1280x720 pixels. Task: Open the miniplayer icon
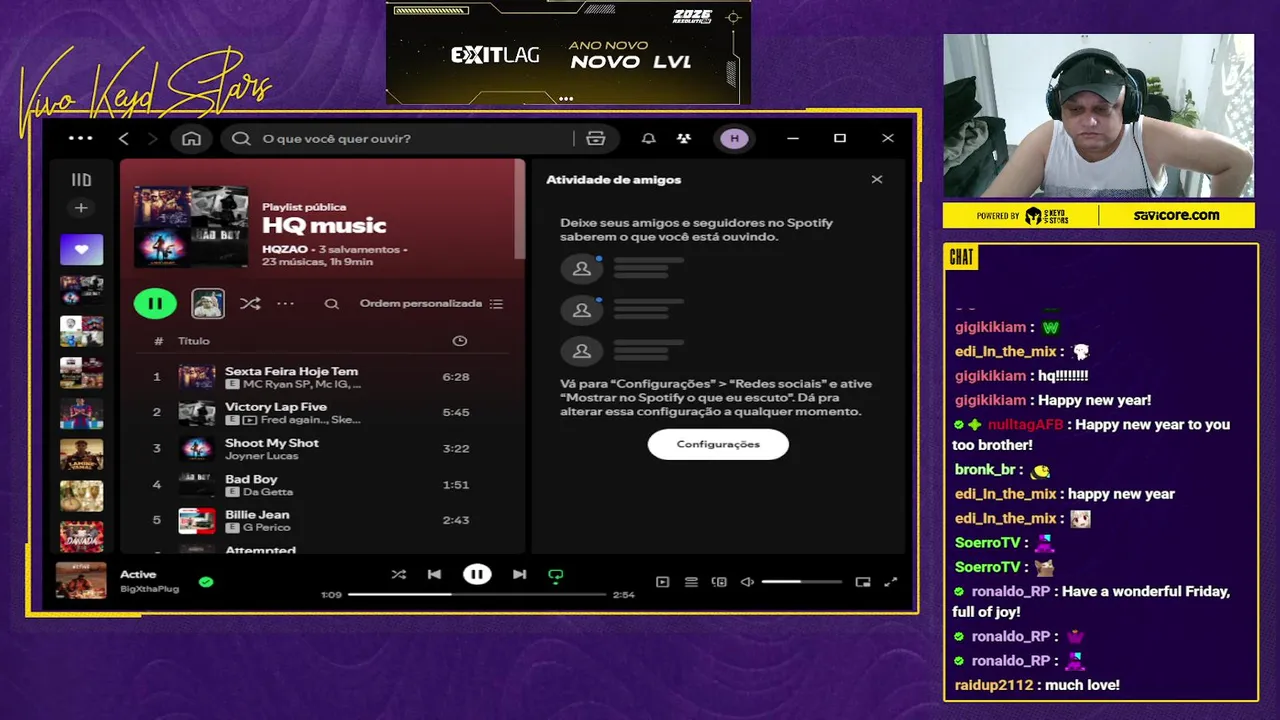pyautogui.click(x=863, y=582)
